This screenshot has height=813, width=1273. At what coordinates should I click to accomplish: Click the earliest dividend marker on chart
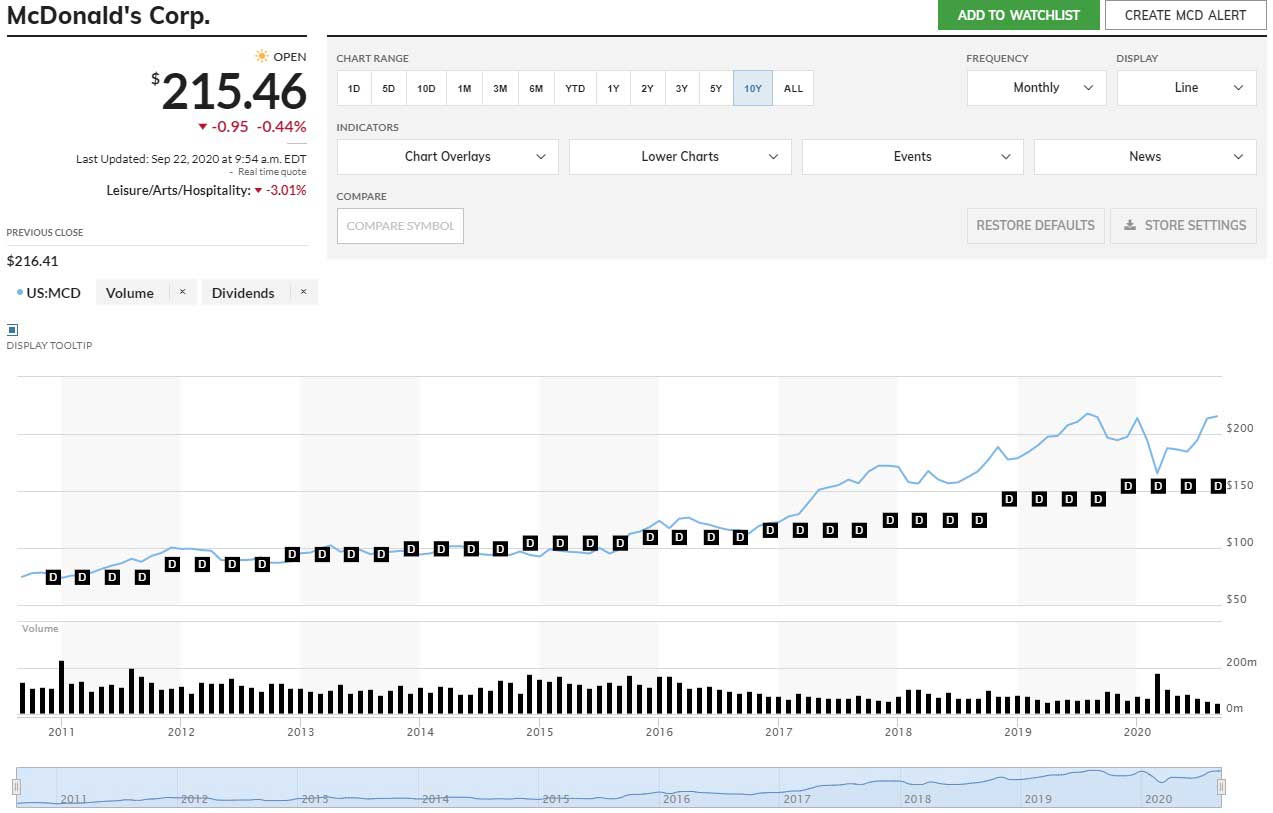tap(53, 577)
